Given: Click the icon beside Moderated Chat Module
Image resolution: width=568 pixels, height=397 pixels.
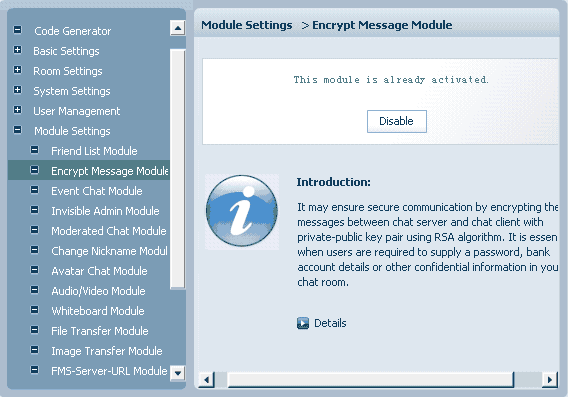Looking at the screenshot, I should 34,230.
